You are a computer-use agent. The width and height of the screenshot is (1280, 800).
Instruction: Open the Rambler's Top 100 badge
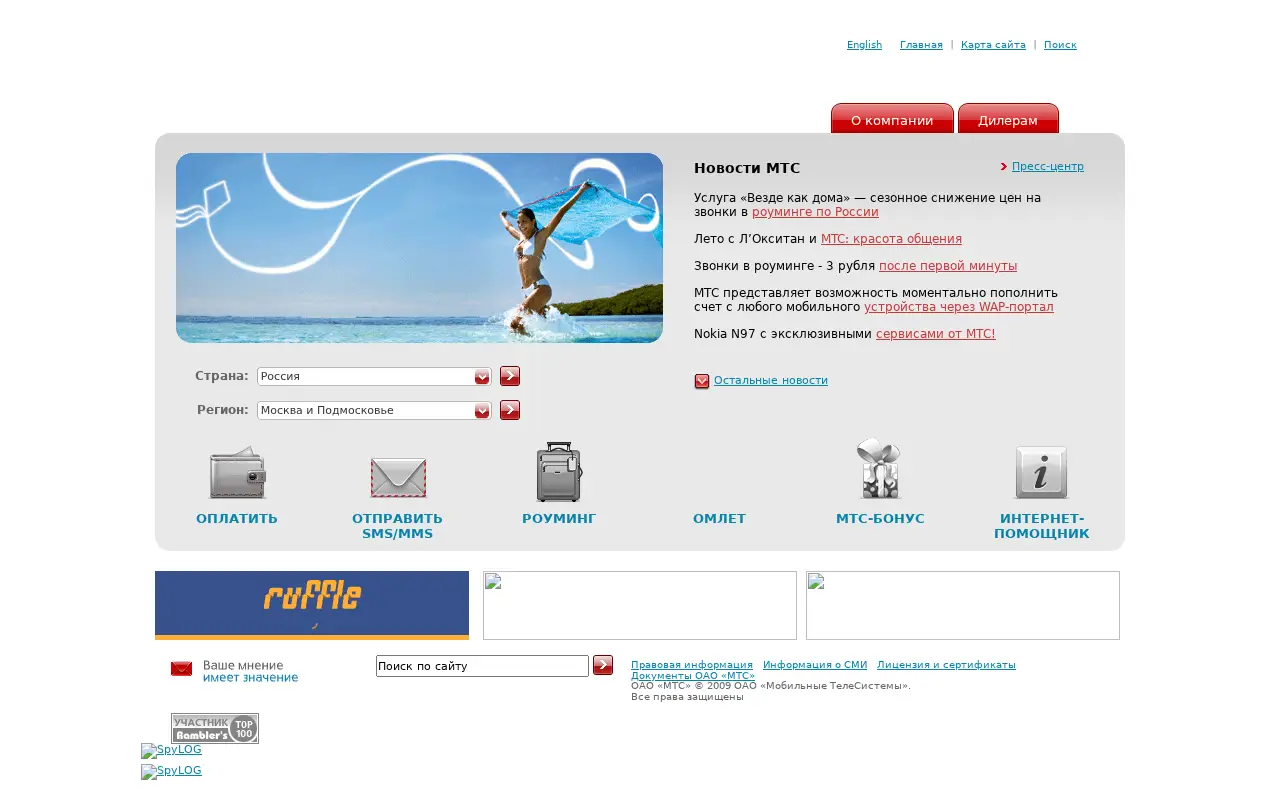coord(215,728)
